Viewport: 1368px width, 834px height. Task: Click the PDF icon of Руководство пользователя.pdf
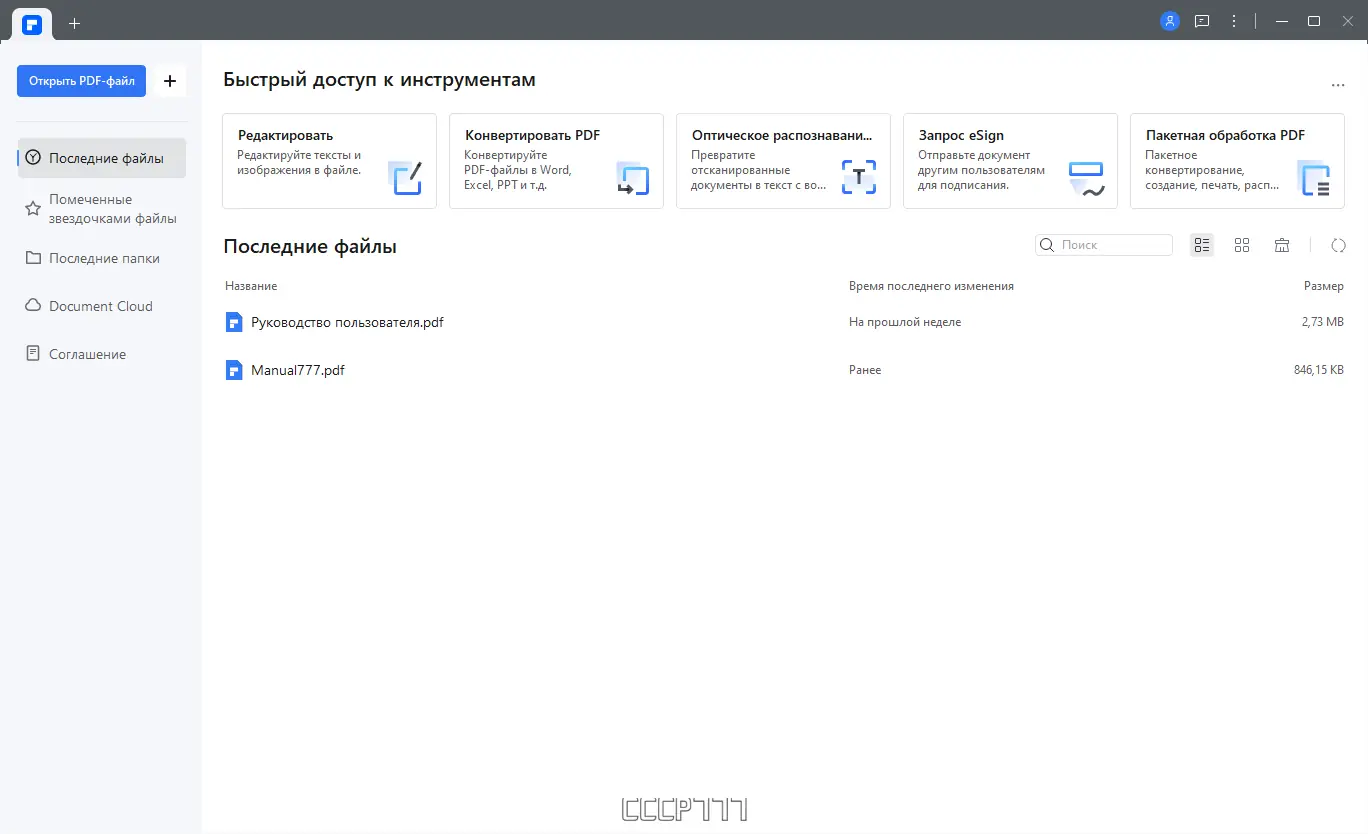click(234, 322)
